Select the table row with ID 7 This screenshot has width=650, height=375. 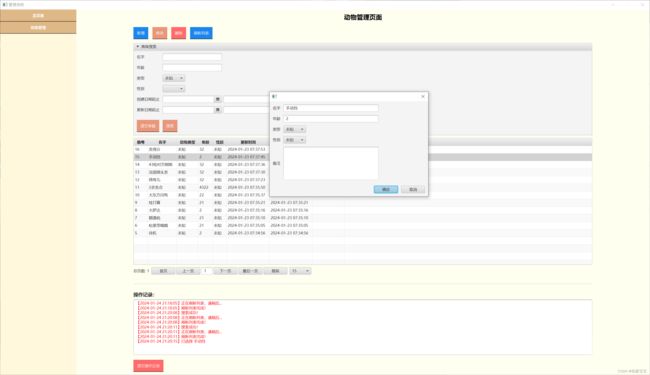[363, 218]
